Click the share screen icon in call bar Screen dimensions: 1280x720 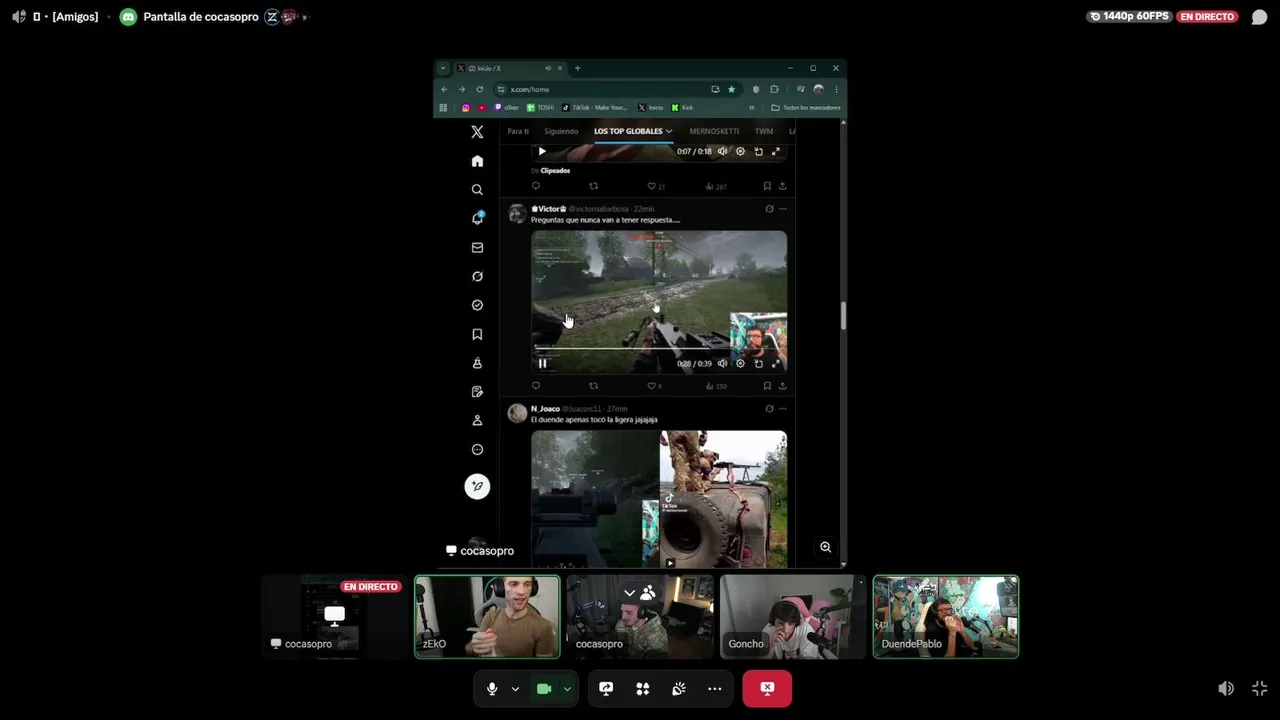click(606, 689)
